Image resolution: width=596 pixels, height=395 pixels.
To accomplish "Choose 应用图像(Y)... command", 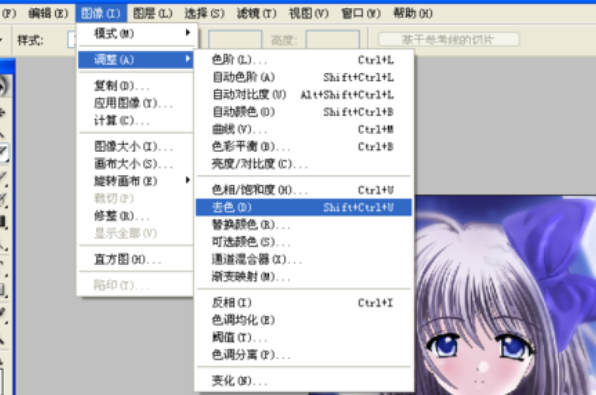I will (x=136, y=103).
